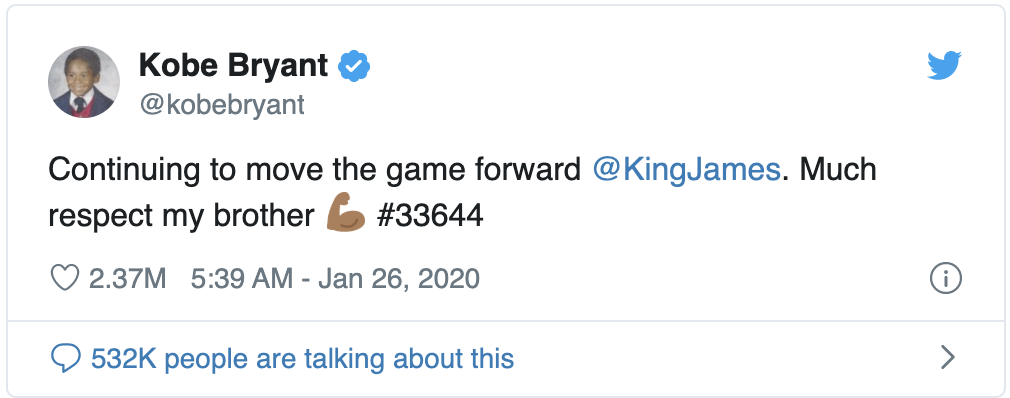This screenshot has width=1010, height=398.
Task: Click 'Continuing to move the game forward' text
Action: pyautogui.click(x=315, y=171)
